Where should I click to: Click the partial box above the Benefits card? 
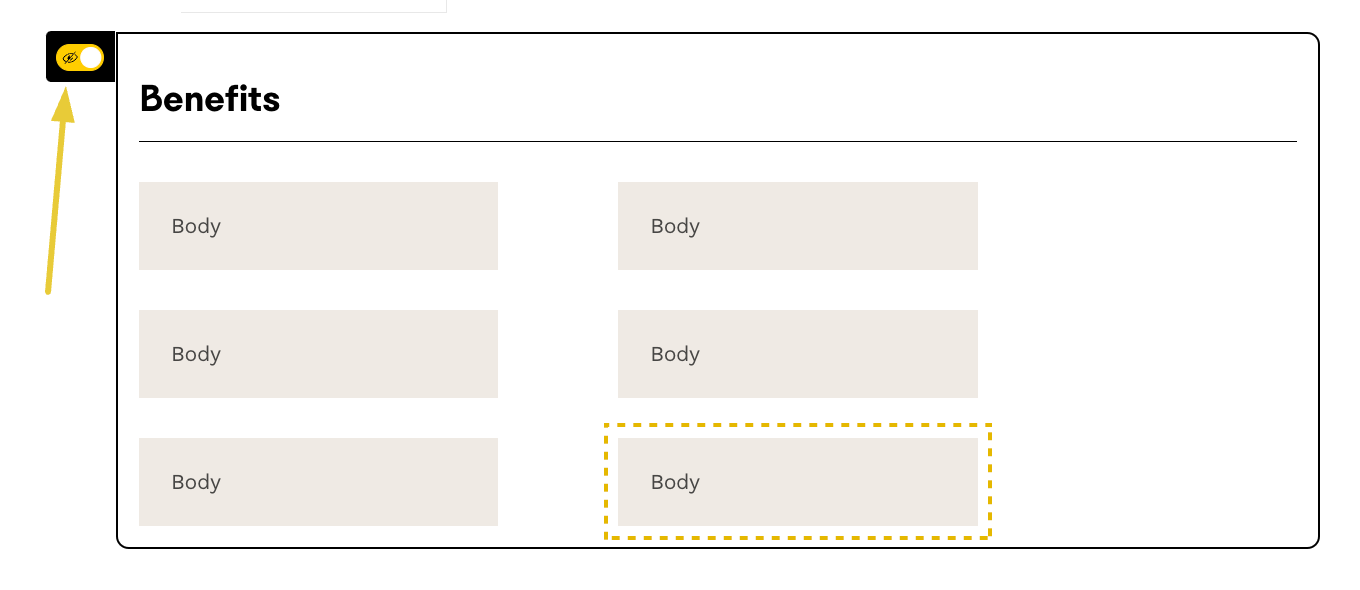click(313, 7)
